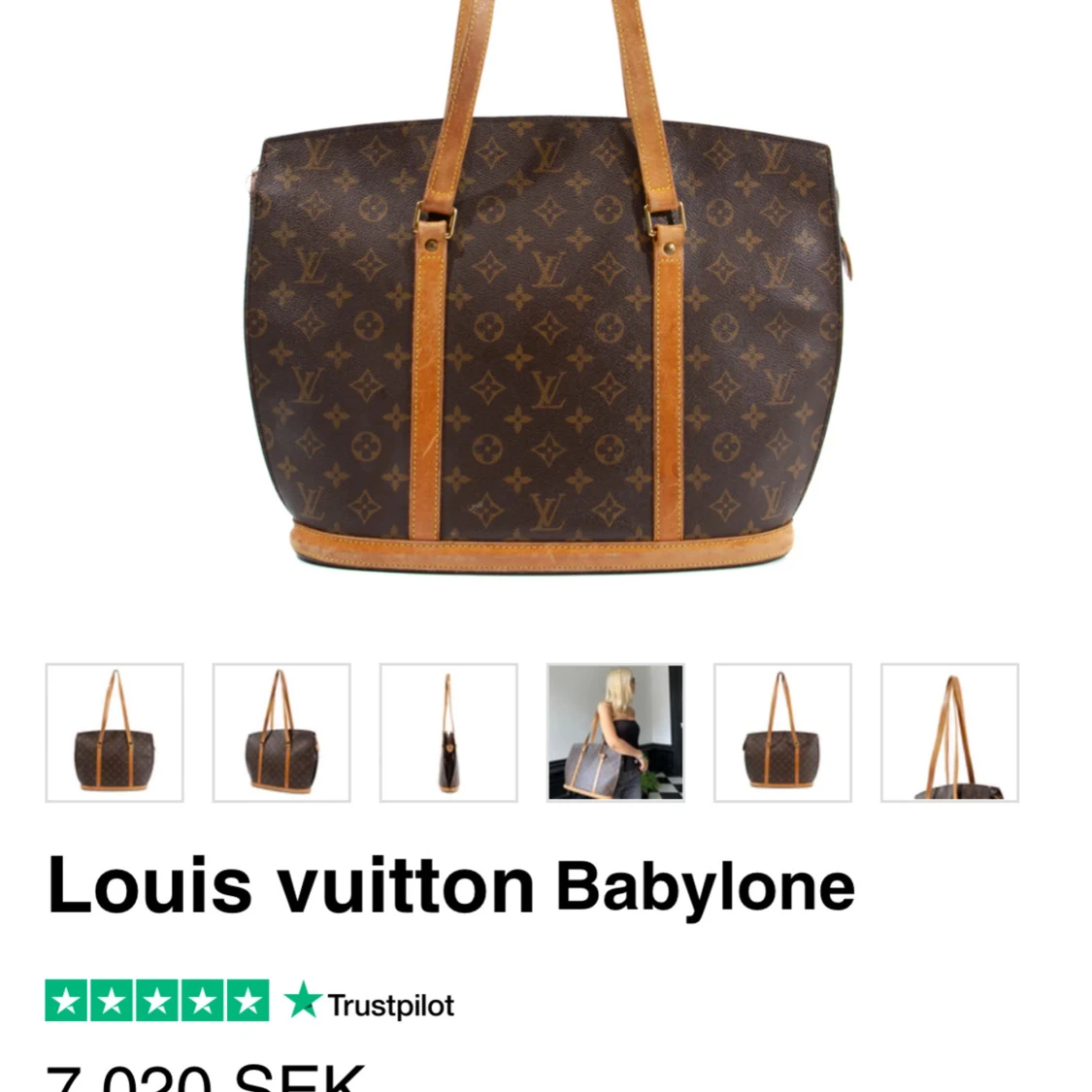Select the fifth bag thumbnail
1092x1092 pixels.
tap(782, 733)
